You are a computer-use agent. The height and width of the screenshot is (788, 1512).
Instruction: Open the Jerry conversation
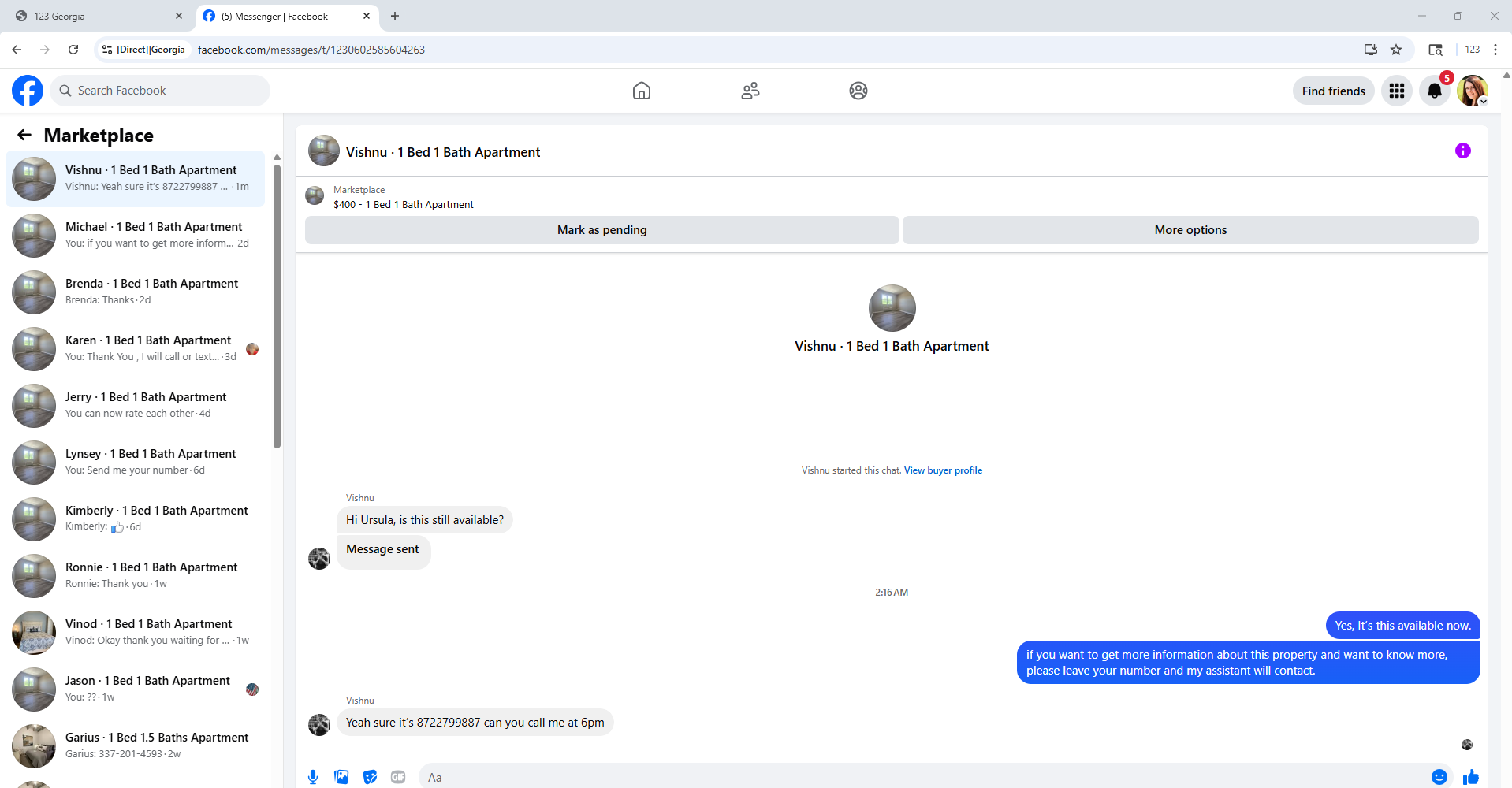click(x=136, y=406)
